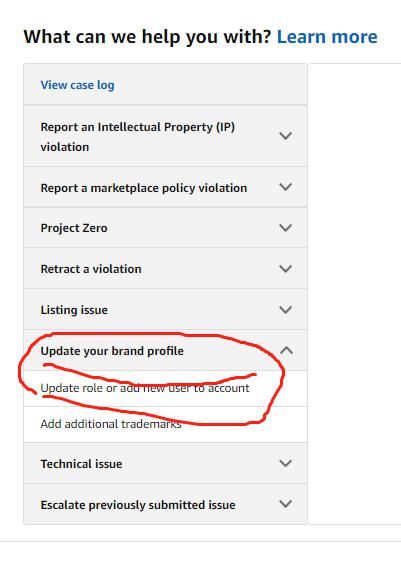This screenshot has width=401, height=566.
Task: Click the Listing issue heading
Action: pos(74,310)
